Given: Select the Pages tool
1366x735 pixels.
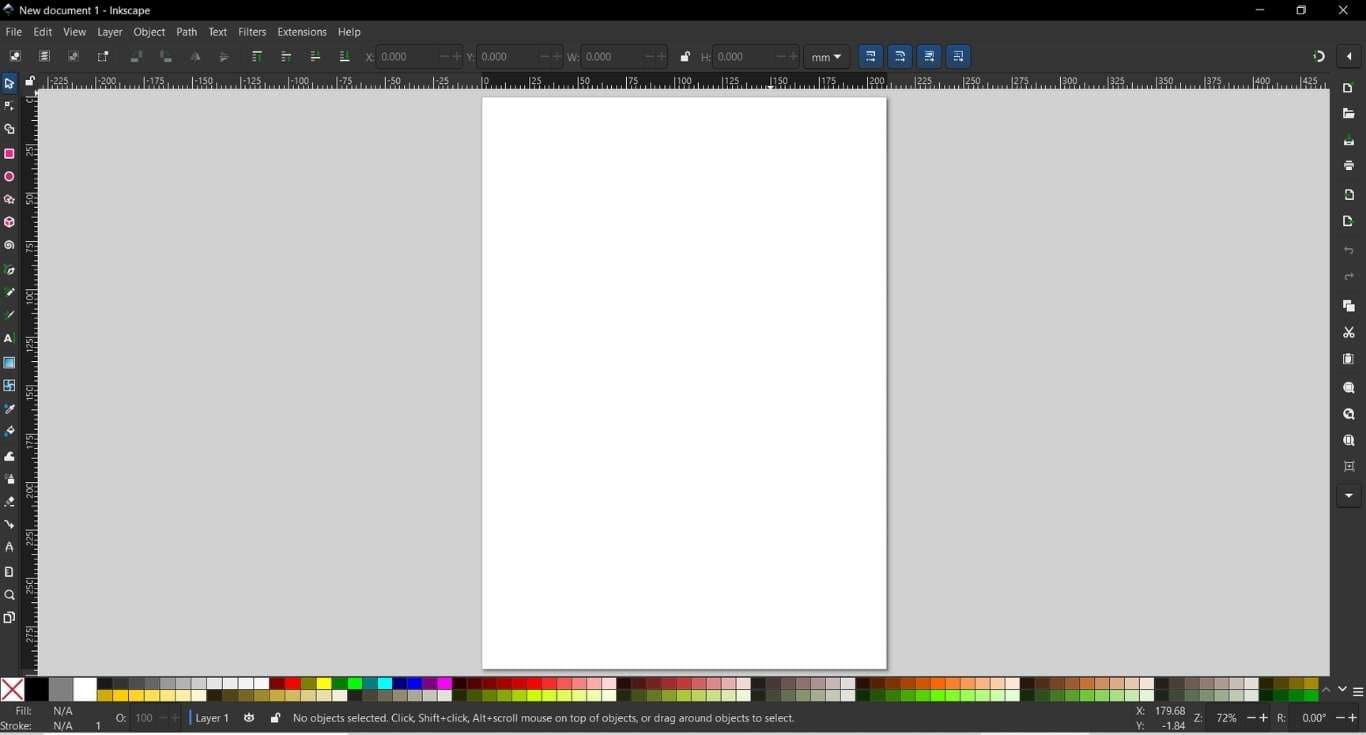Looking at the screenshot, I should (9, 618).
